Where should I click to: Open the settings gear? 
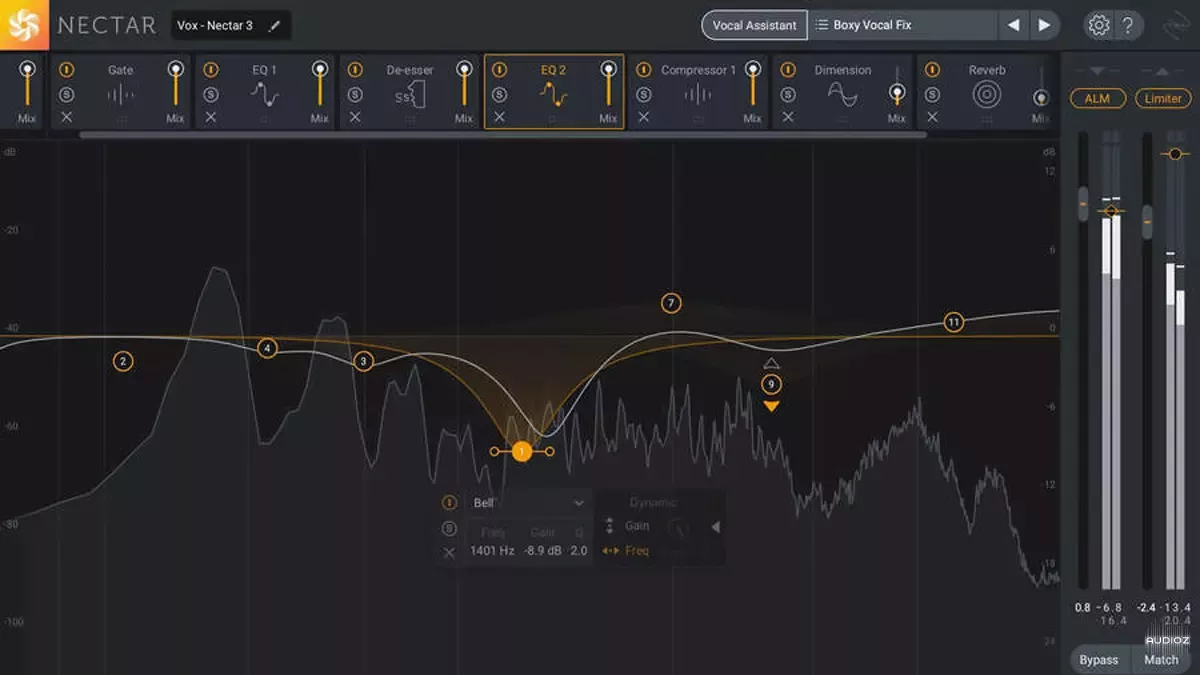click(1099, 25)
